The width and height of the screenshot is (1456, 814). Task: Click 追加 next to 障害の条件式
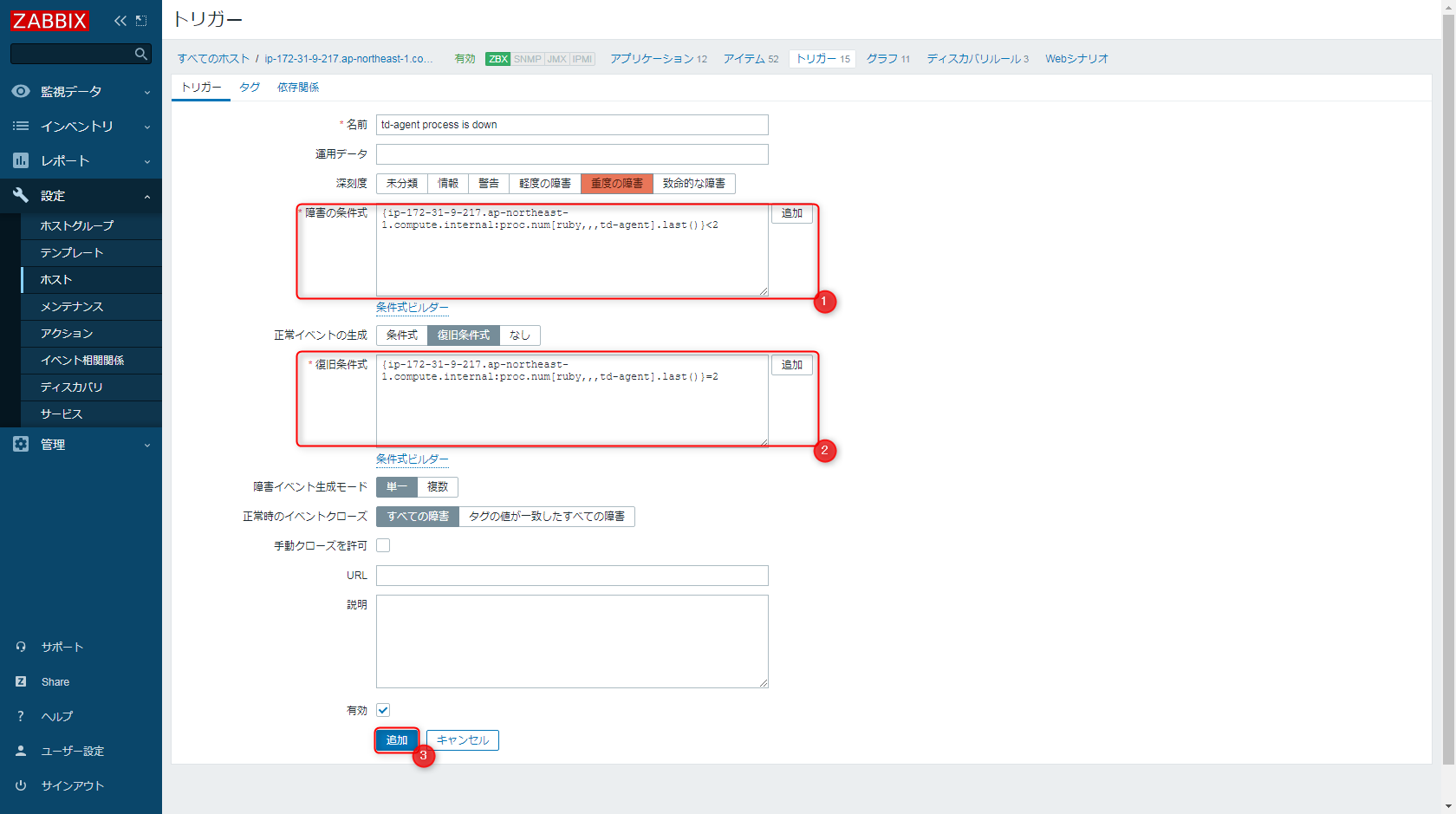point(792,213)
